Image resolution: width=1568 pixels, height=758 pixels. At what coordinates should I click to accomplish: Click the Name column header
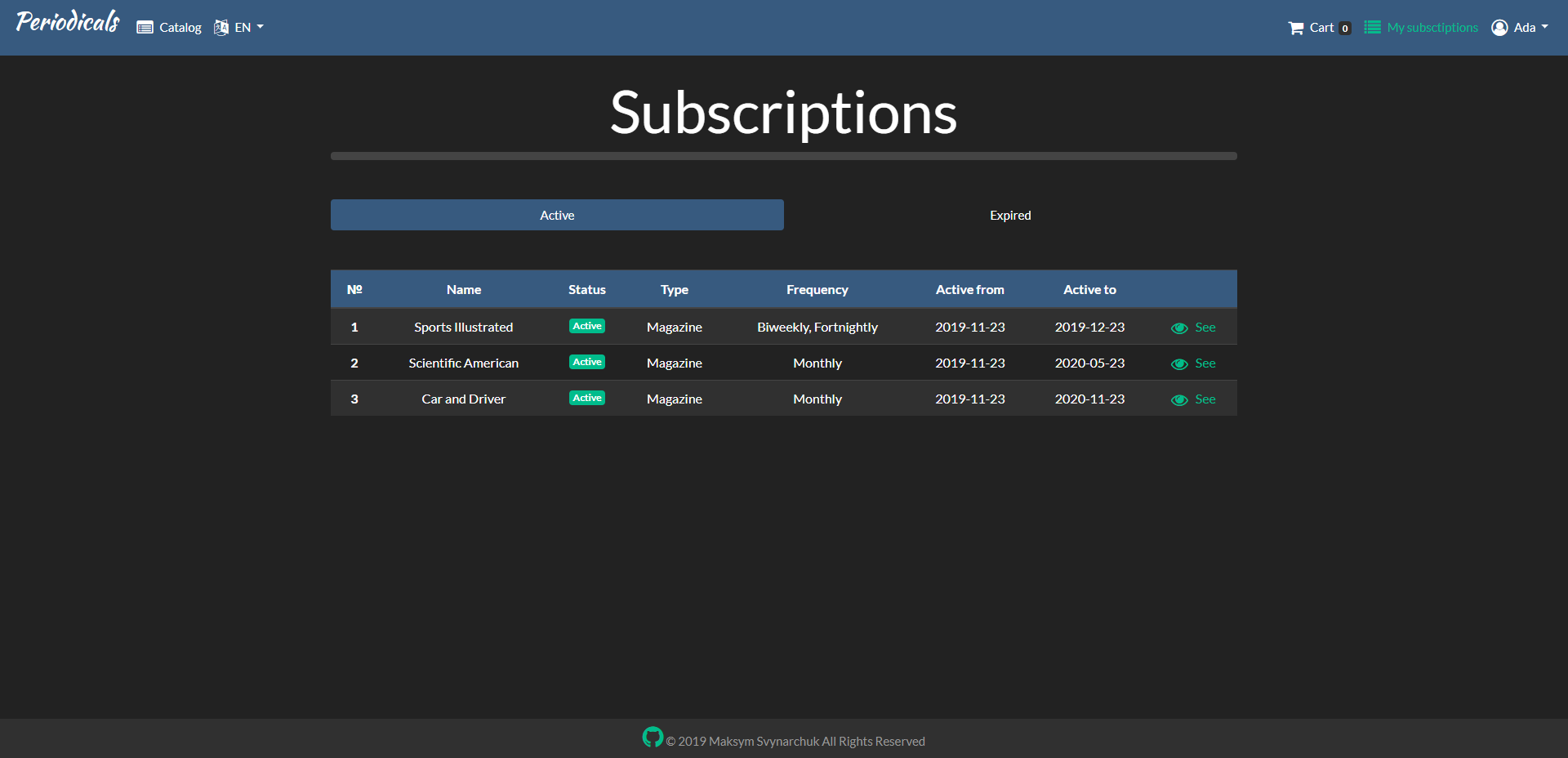click(x=464, y=290)
